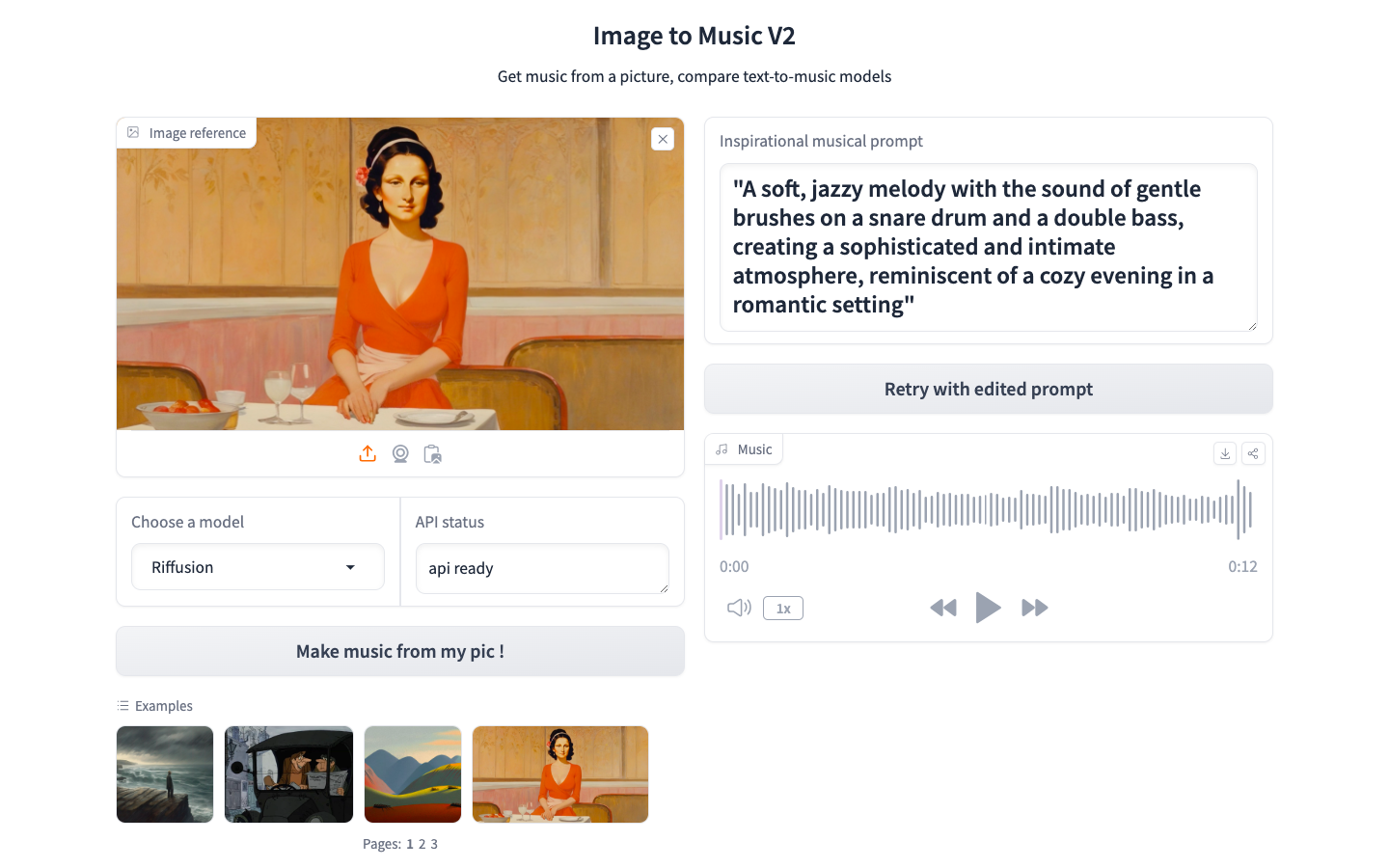
Task: Select the stormy sea example thumbnail
Action: pyautogui.click(x=165, y=774)
